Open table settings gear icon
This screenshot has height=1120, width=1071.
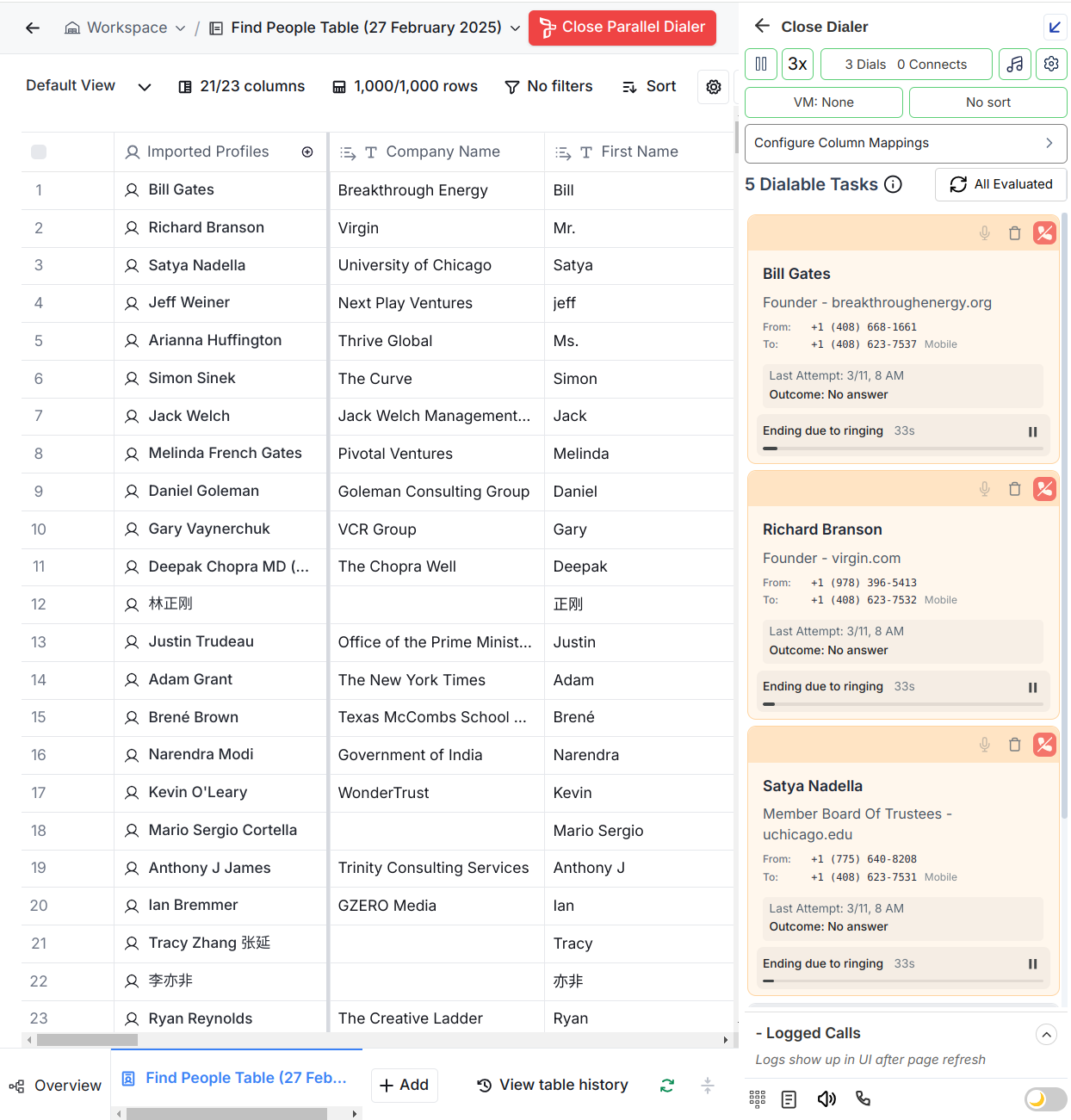(714, 87)
